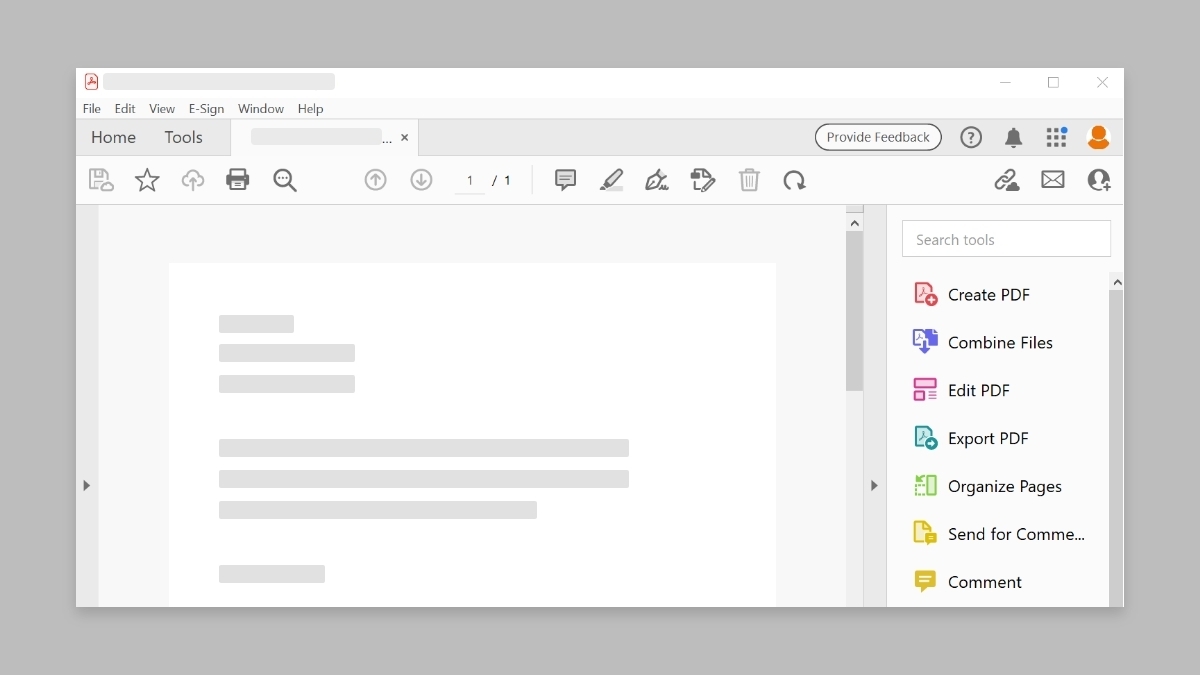Screen dimensions: 1200x675
Task: Open the user profile avatar
Action: click(1098, 137)
